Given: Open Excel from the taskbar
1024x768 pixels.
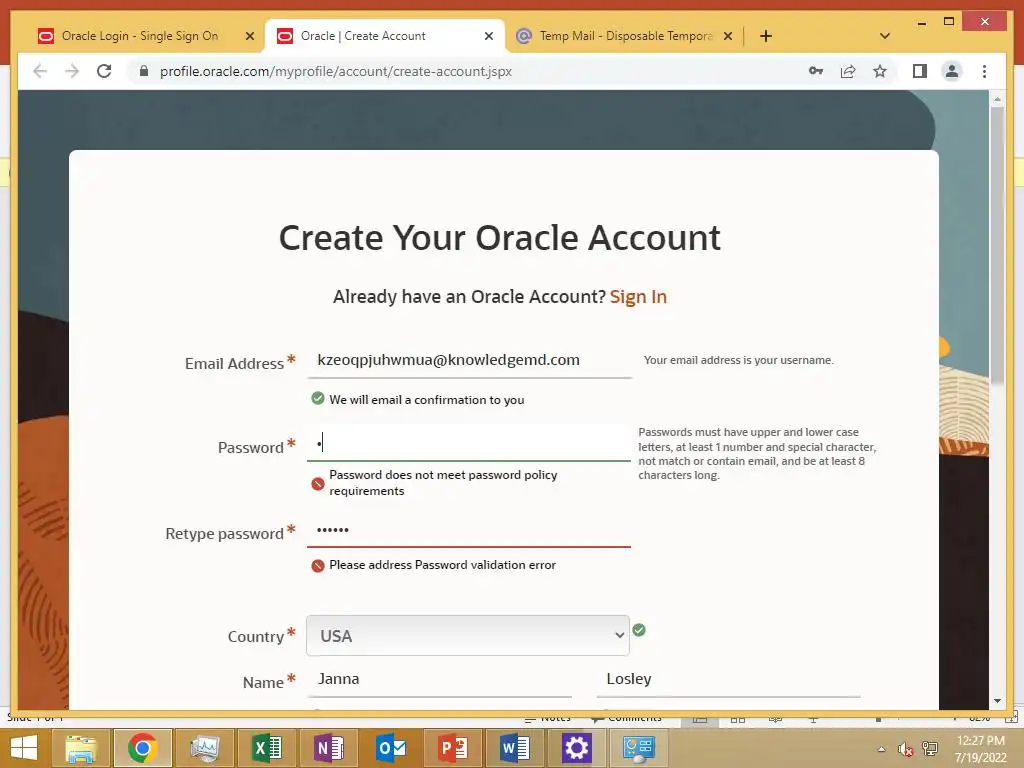Looking at the screenshot, I should [267, 748].
